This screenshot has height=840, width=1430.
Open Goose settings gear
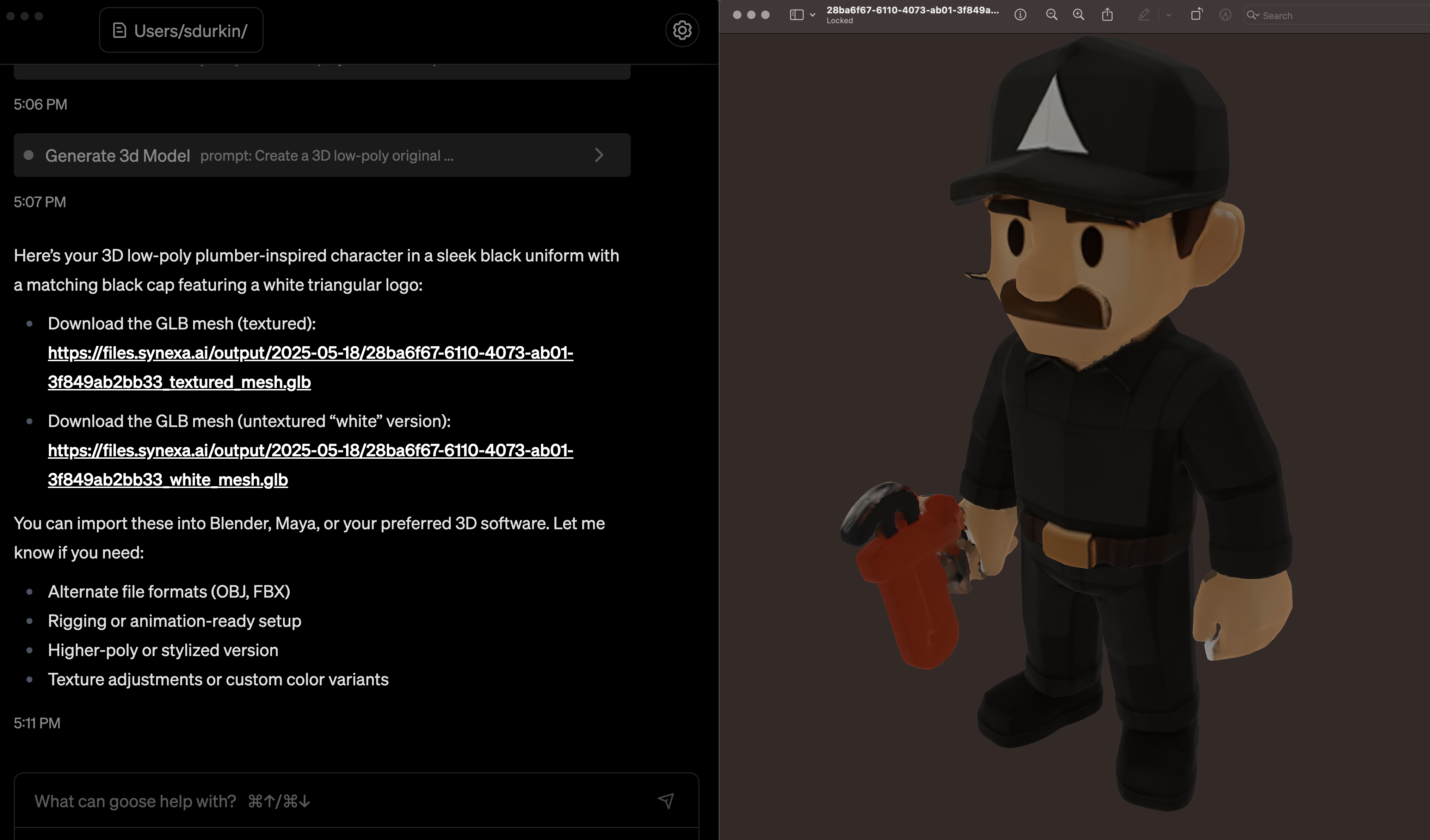click(682, 30)
